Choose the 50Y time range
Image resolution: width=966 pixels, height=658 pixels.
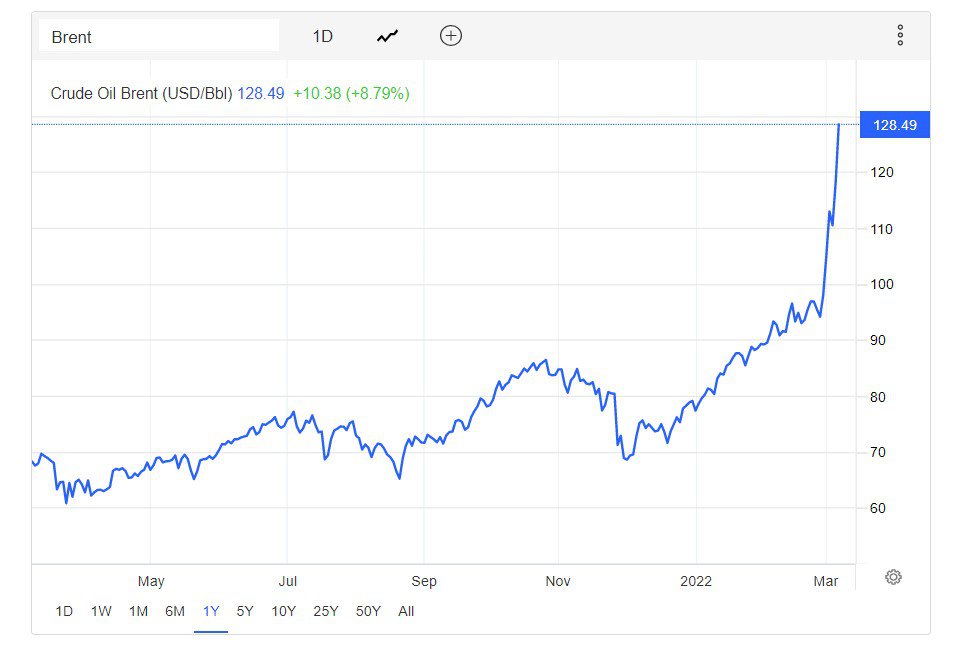pos(368,611)
